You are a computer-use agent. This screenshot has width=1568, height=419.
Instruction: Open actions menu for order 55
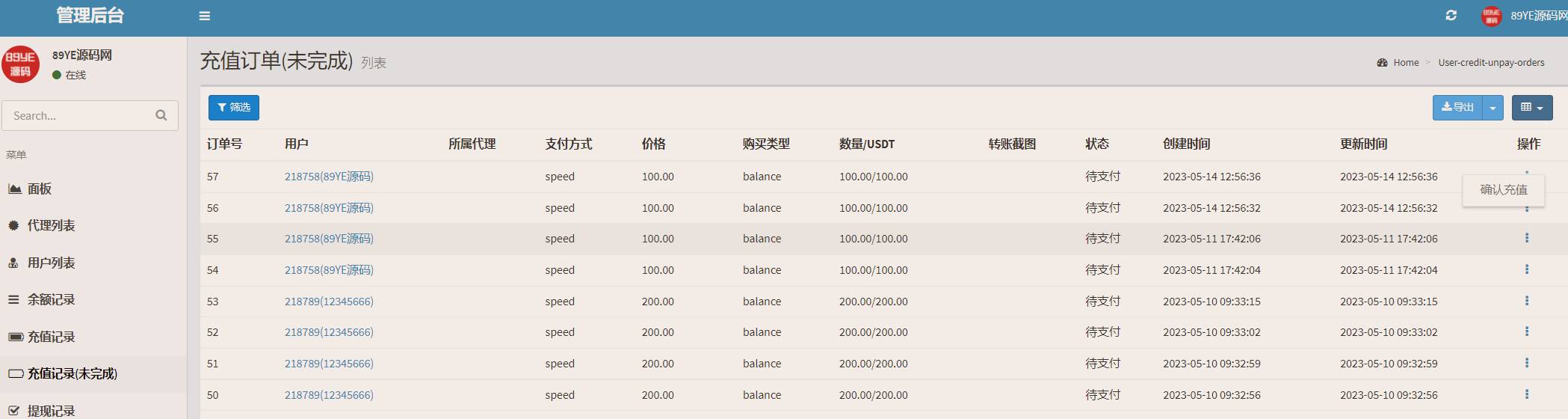coord(1526,238)
